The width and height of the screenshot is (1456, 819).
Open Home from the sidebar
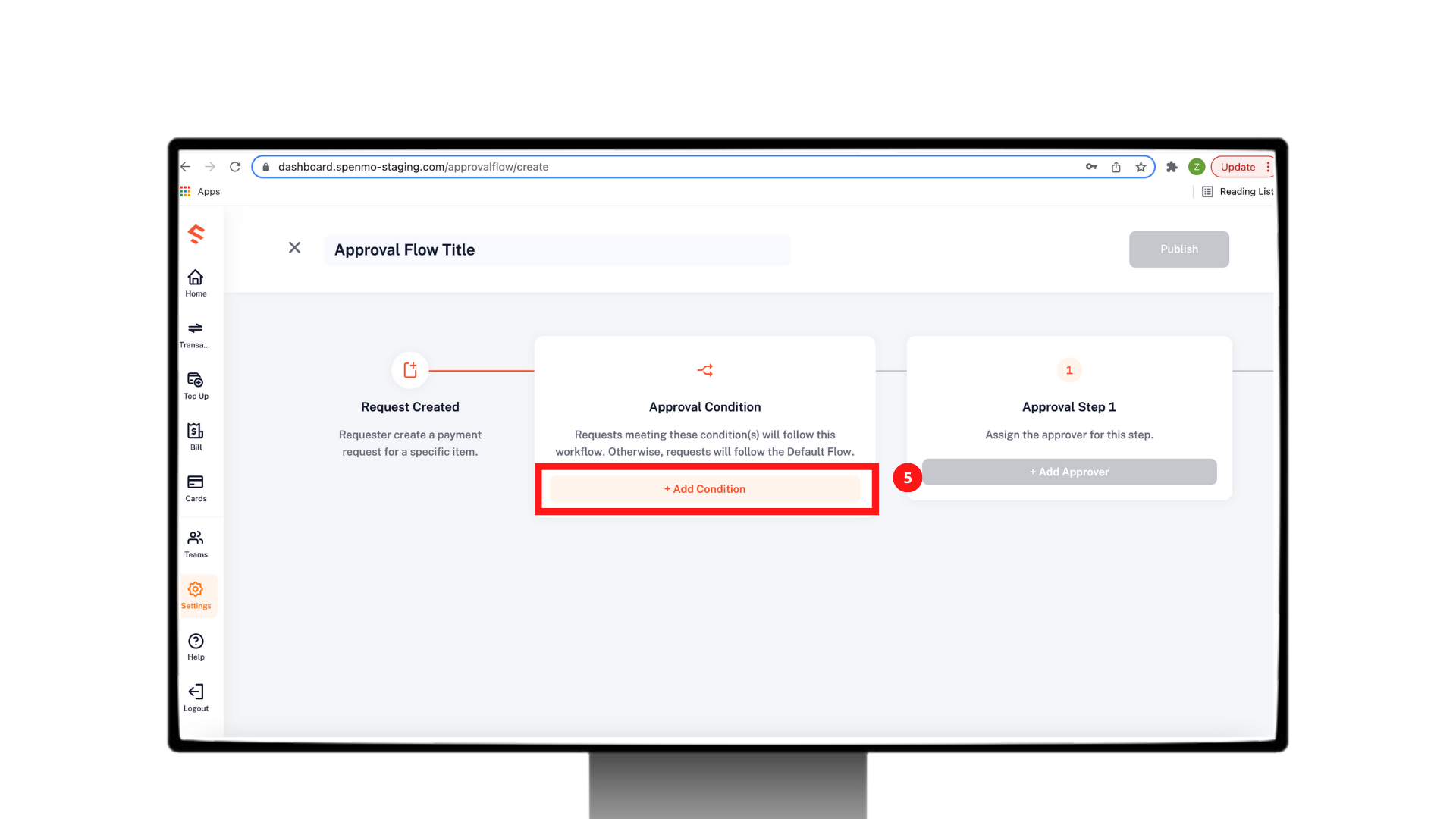click(196, 284)
